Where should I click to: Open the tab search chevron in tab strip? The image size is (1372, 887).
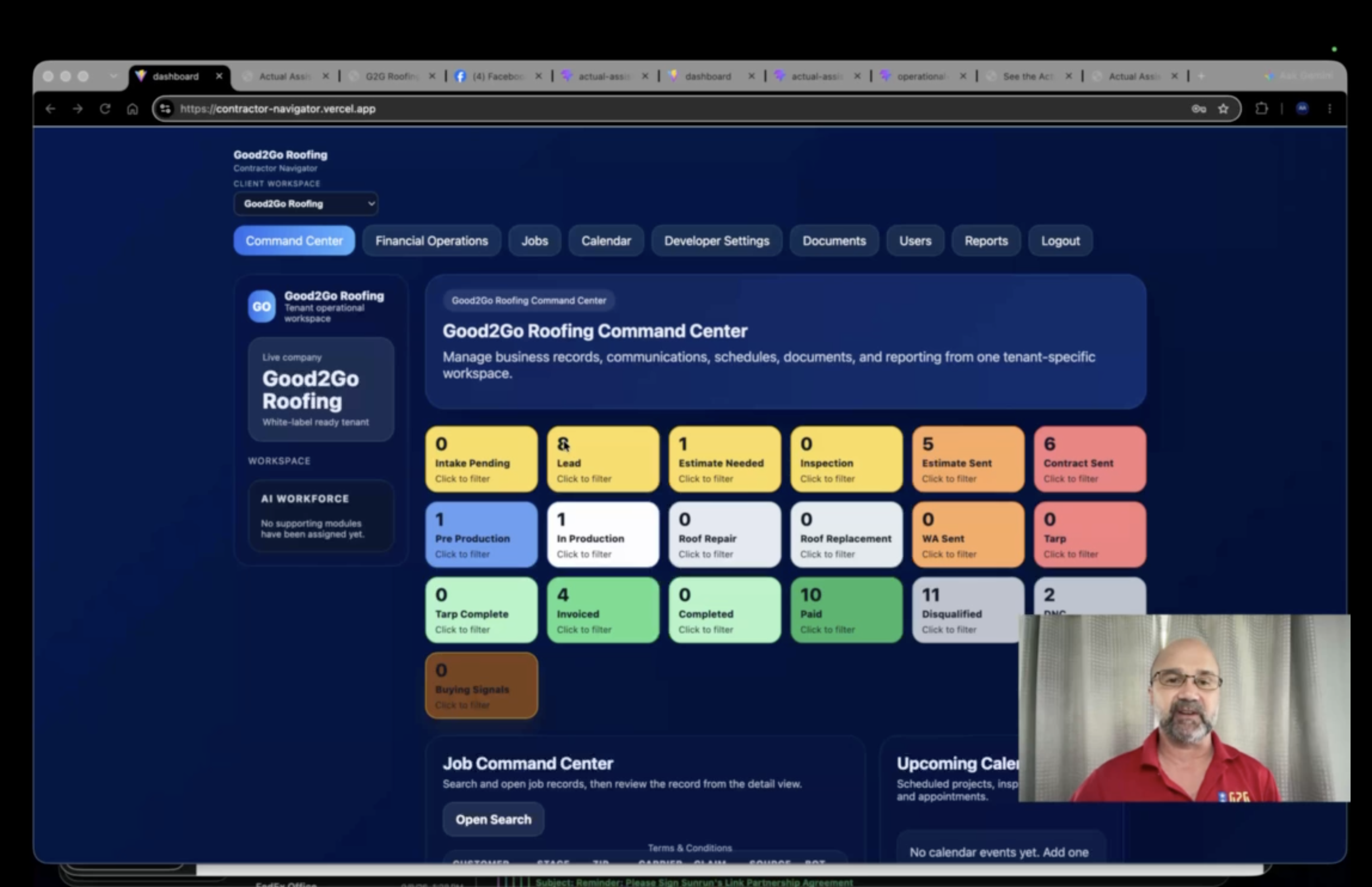point(114,75)
